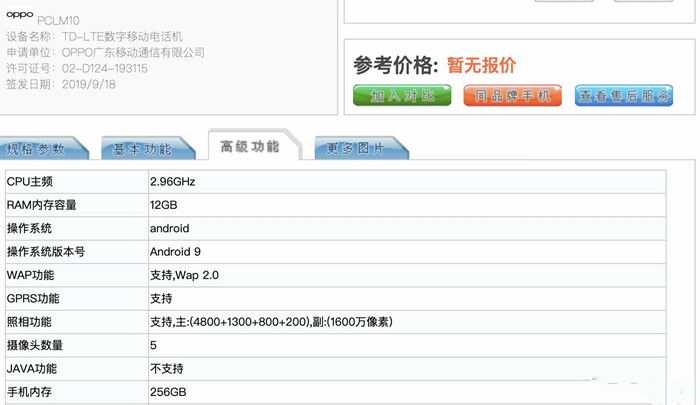Select the 2.96GHz CPU value cell

click(172, 182)
